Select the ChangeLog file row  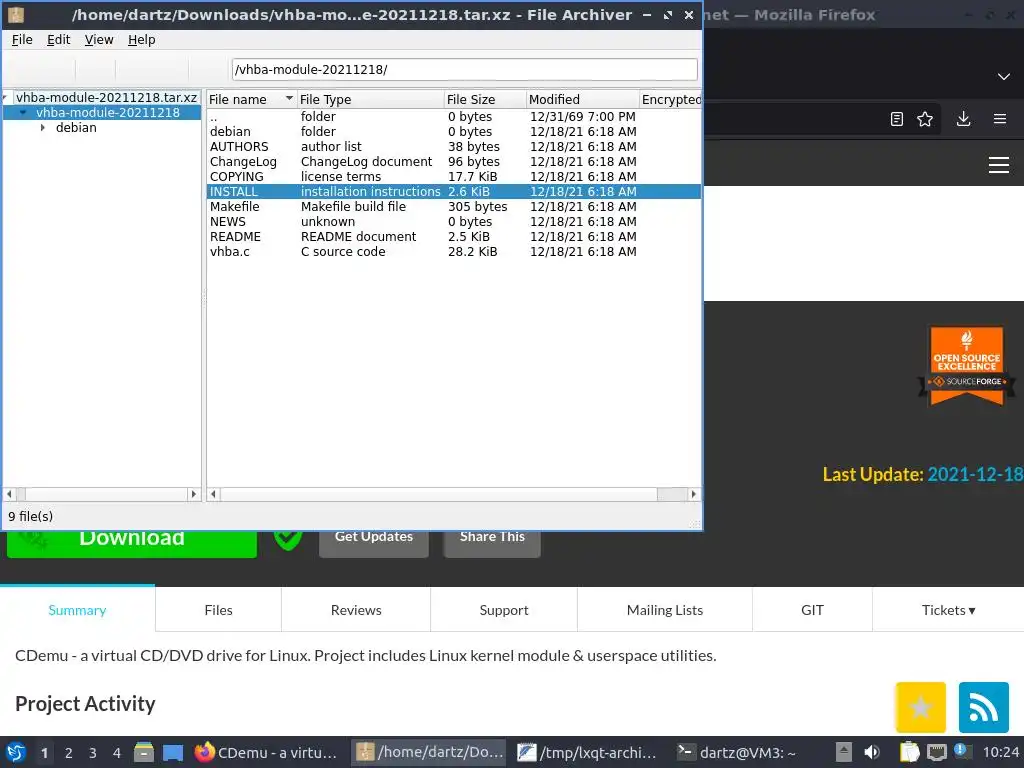454,161
